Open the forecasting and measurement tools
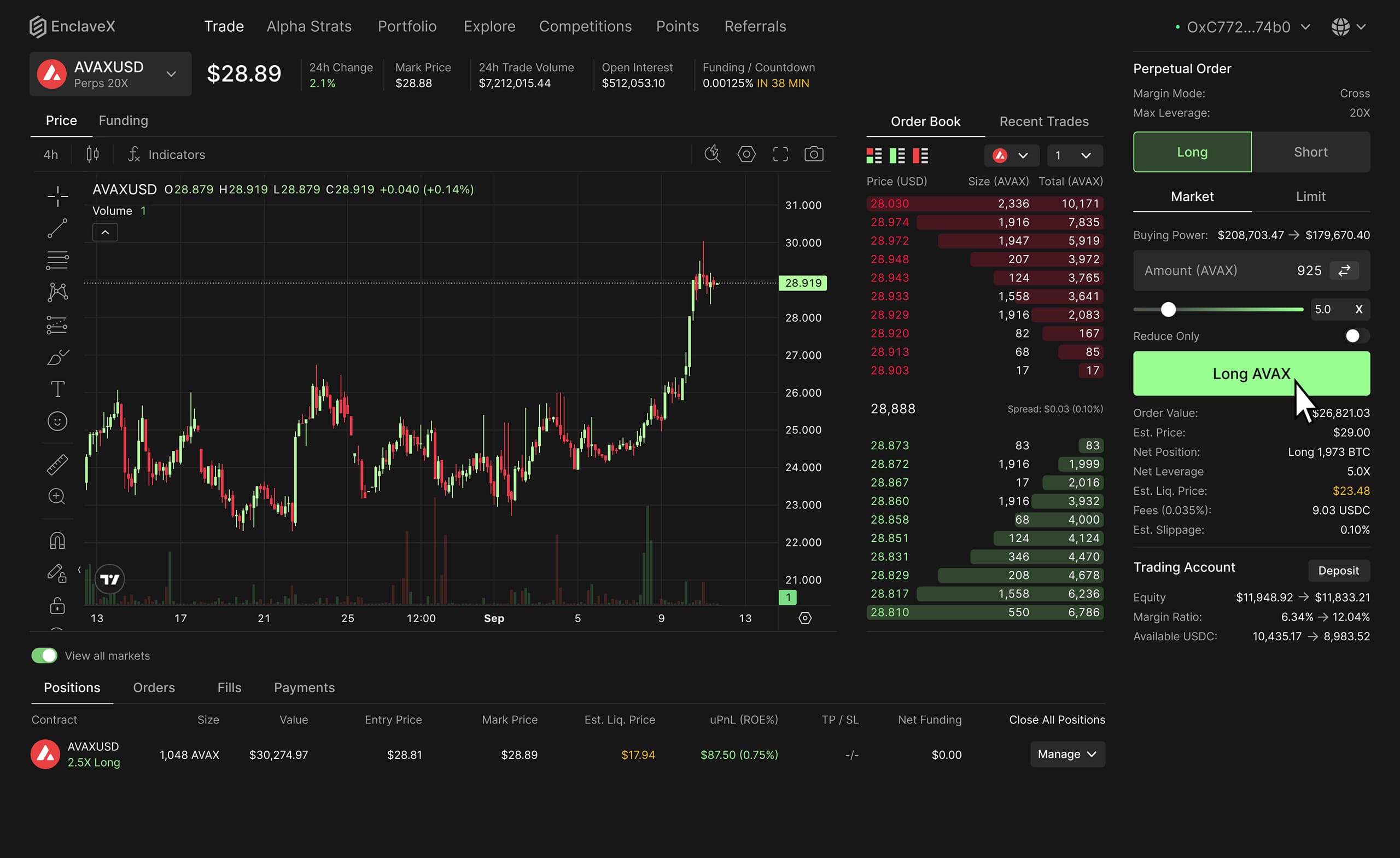The width and height of the screenshot is (1400, 858). point(57,324)
